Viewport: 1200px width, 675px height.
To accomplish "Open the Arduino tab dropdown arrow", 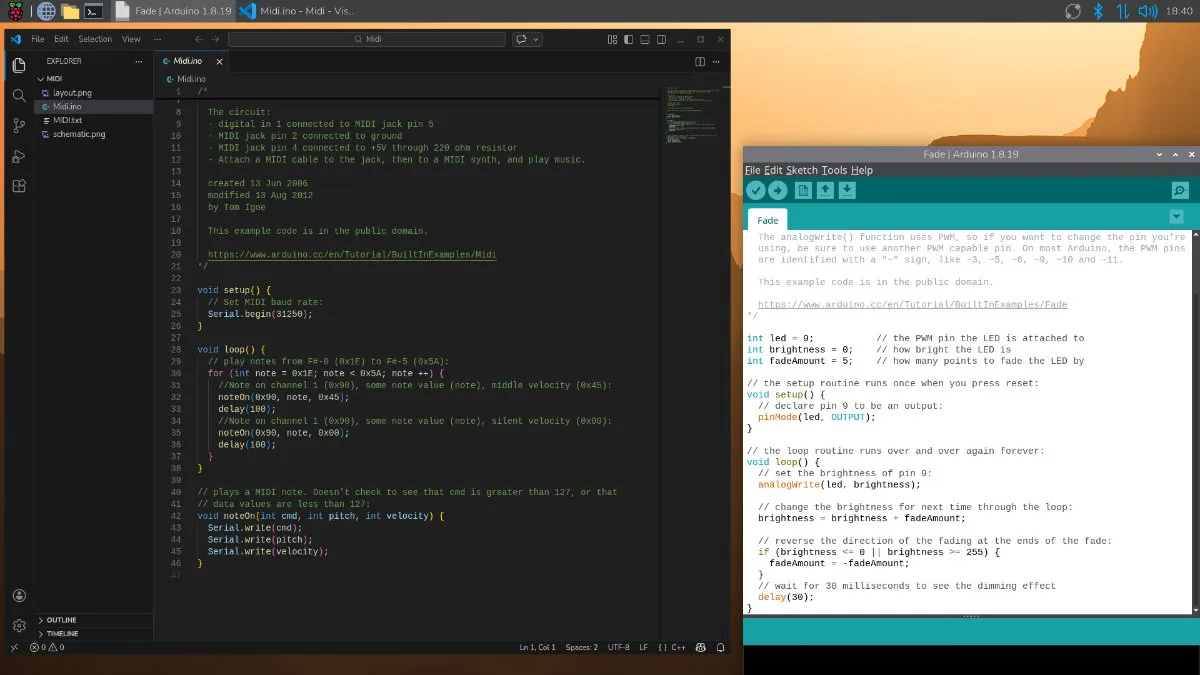I will (x=1176, y=217).
